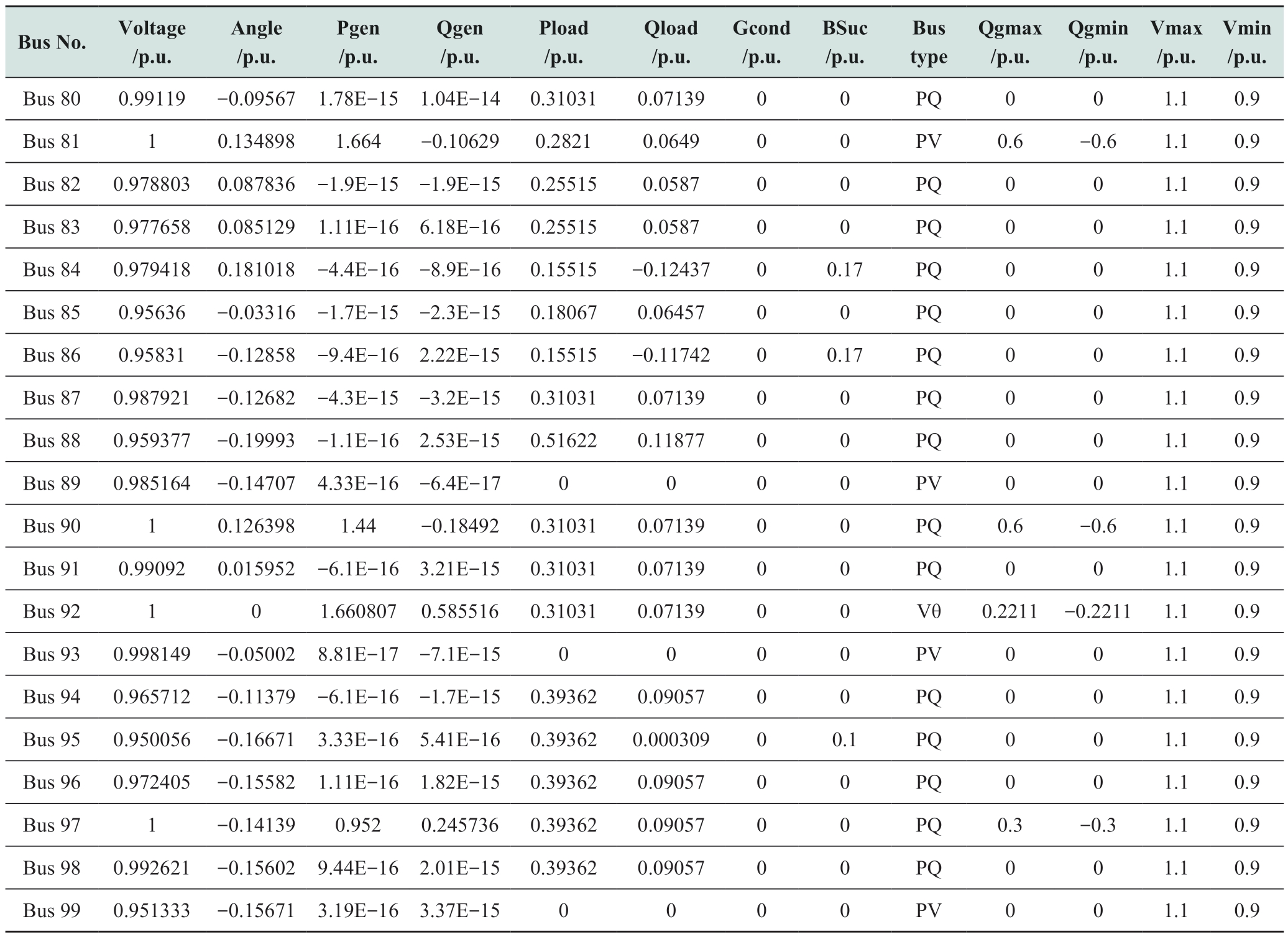
Task: Click Pload value 0.18067 for Bus 85
Action: point(563,313)
